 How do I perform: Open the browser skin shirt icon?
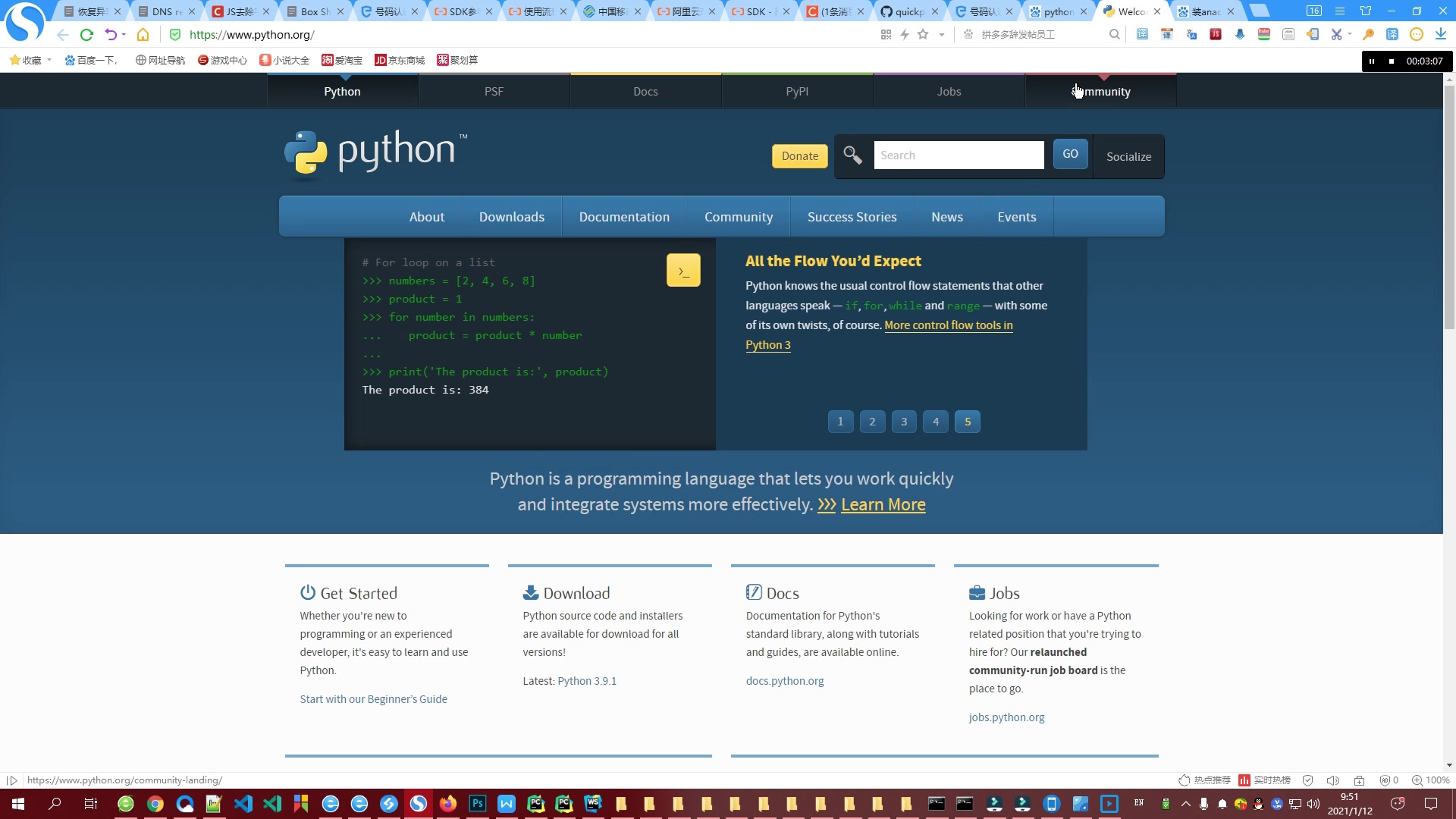1366,11
